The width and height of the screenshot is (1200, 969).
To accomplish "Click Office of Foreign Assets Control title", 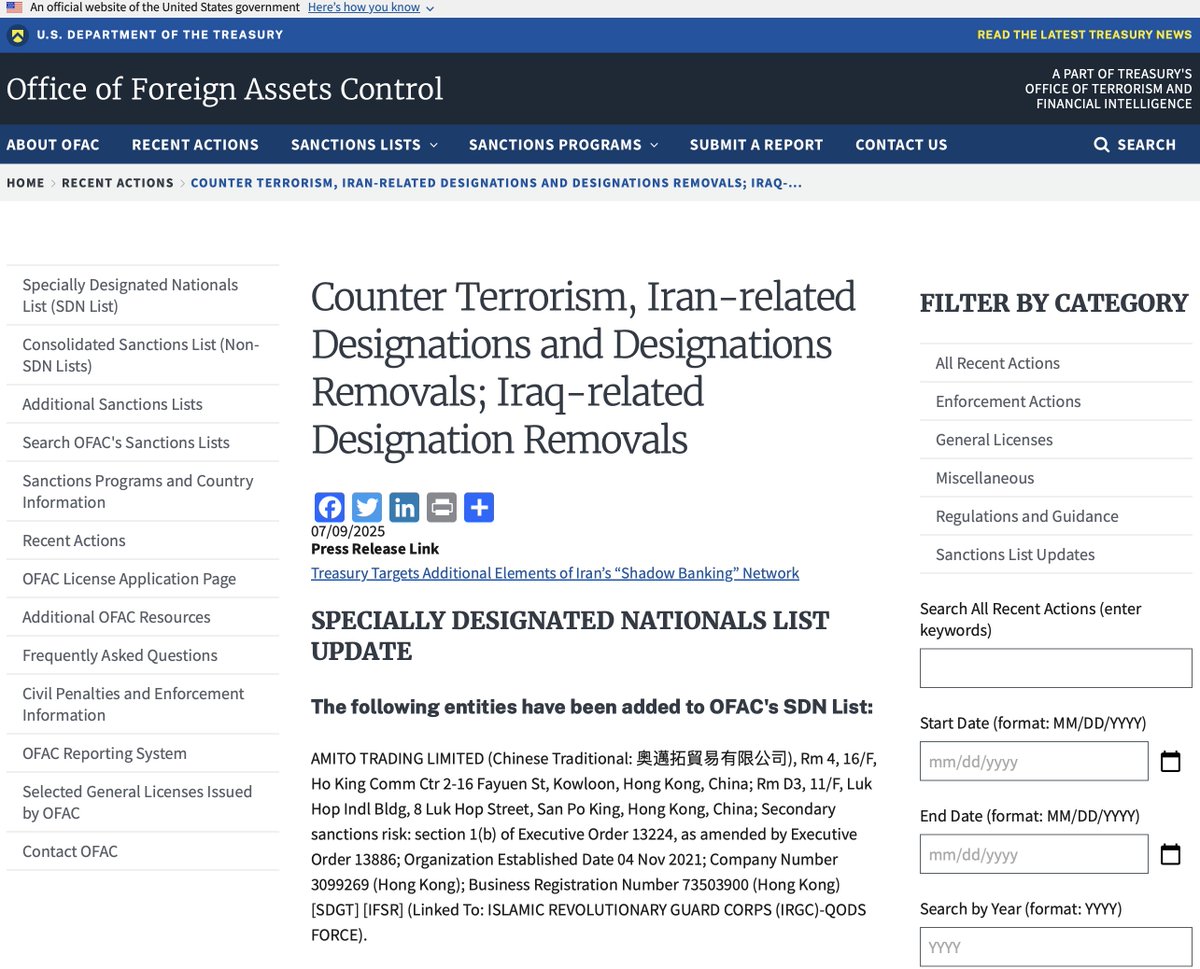I will (x=224, y=89).
